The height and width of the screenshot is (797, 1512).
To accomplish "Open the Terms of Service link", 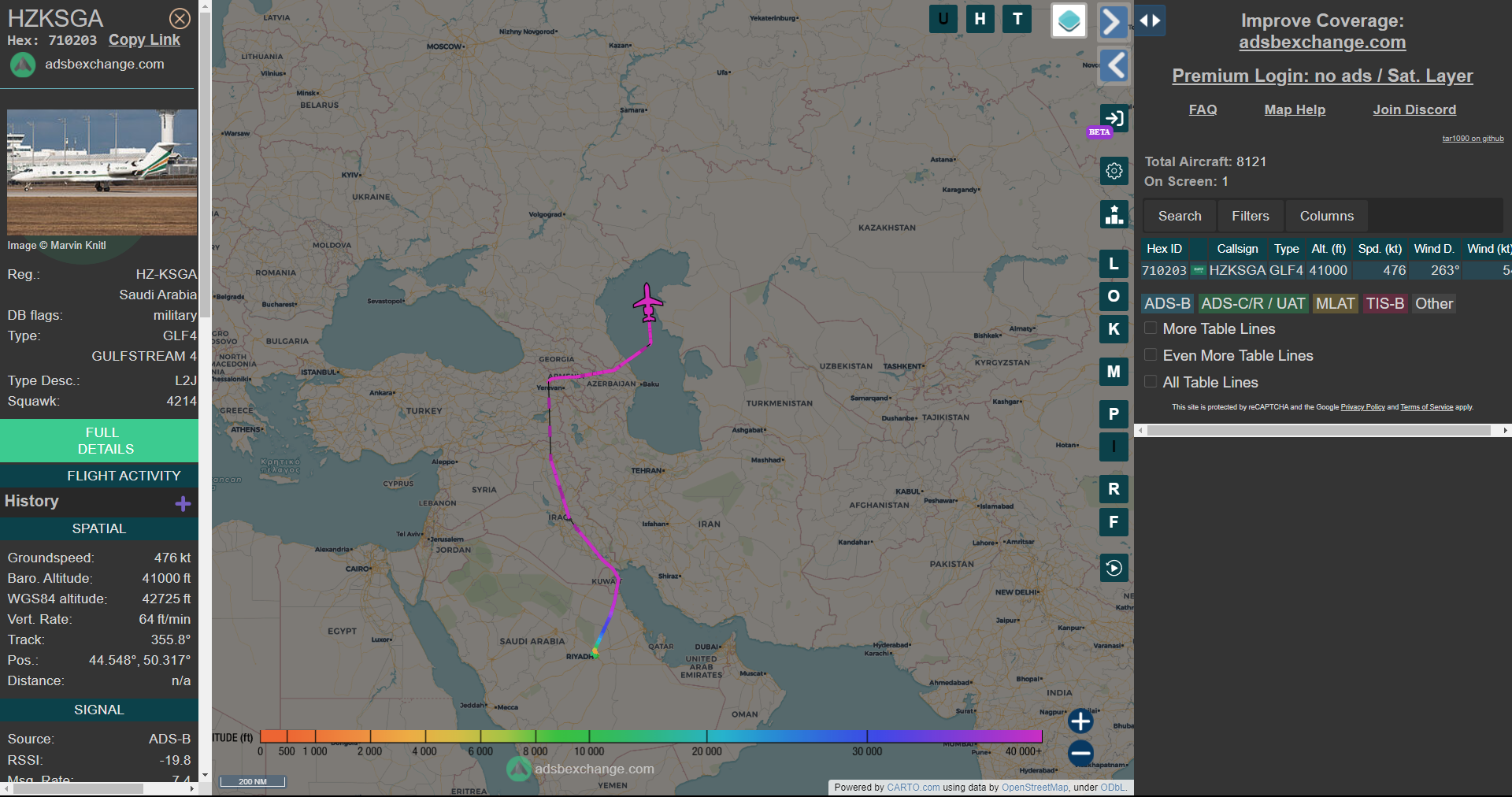I will (x=1426, y=407).
